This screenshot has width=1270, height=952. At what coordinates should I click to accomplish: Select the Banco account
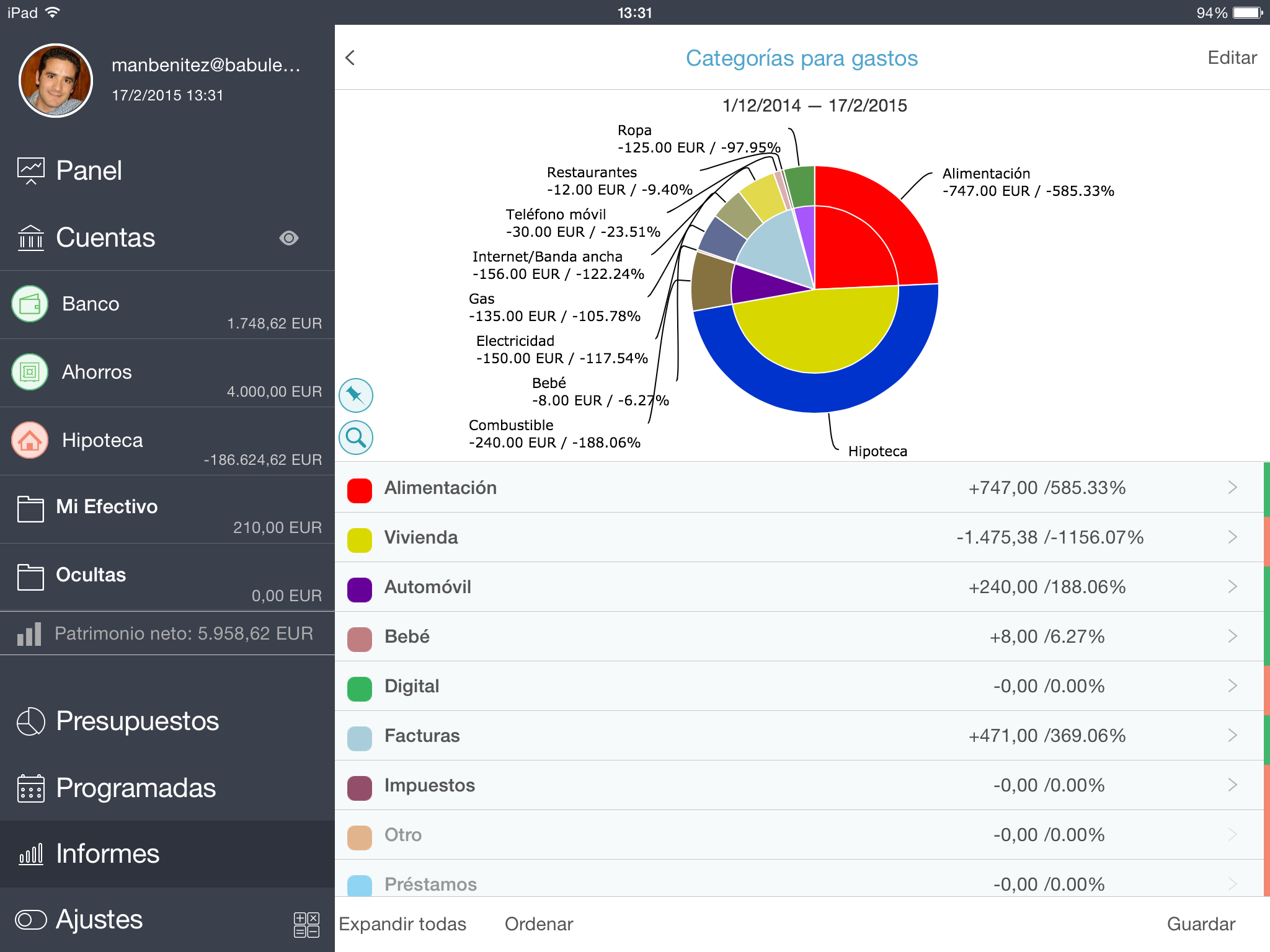167,305
